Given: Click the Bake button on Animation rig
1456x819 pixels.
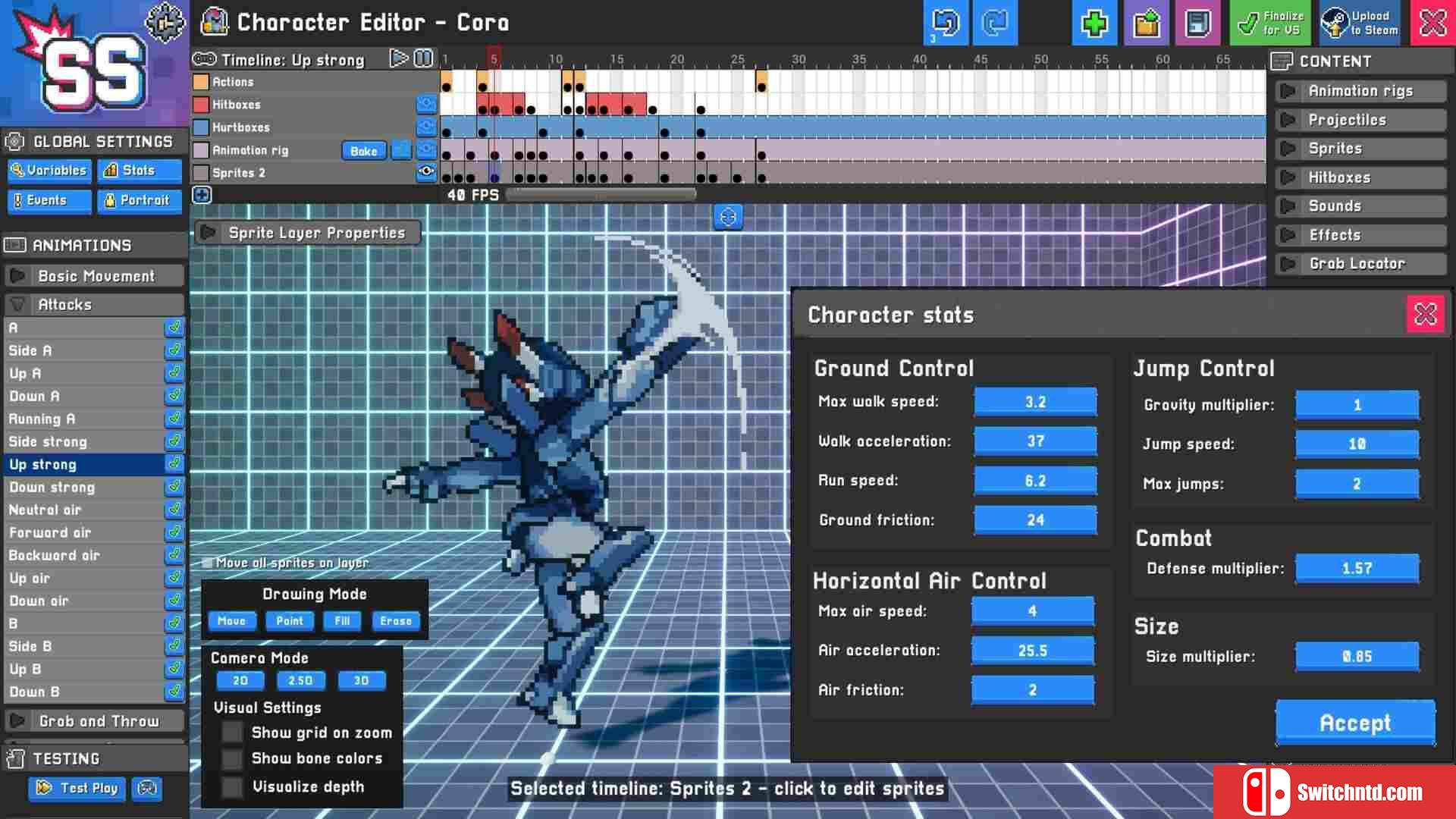Looking at the screenshot, I should [x=363, y=151].
